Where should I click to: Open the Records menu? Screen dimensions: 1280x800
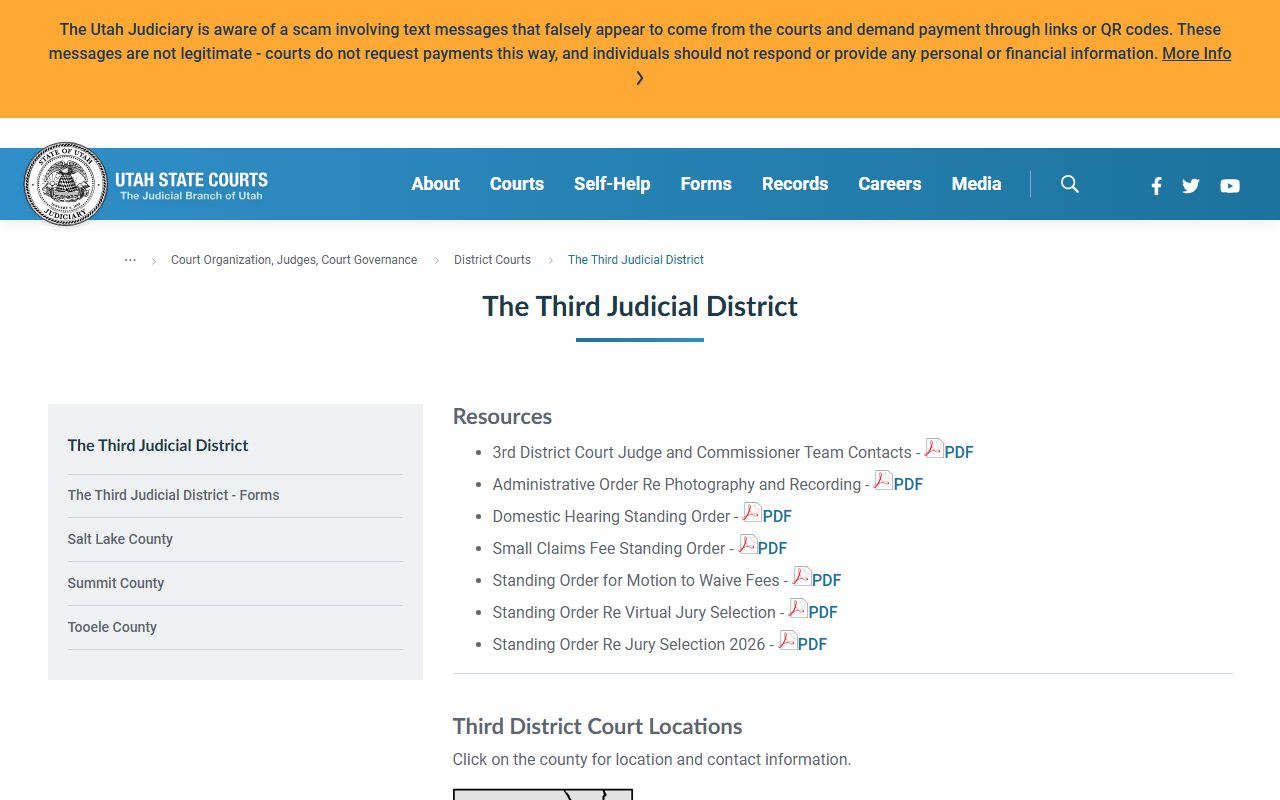(x=795, y=184)
